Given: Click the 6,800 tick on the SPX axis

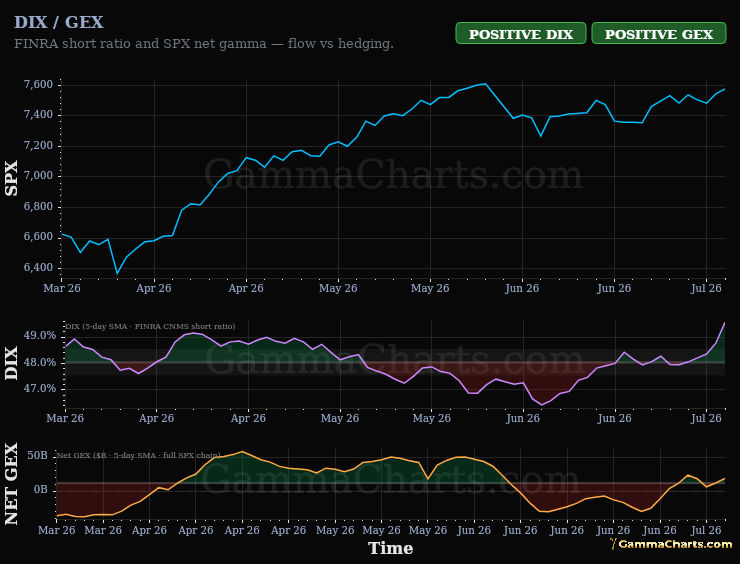Looking at the screenshot, I should click(x=38, y=206).
